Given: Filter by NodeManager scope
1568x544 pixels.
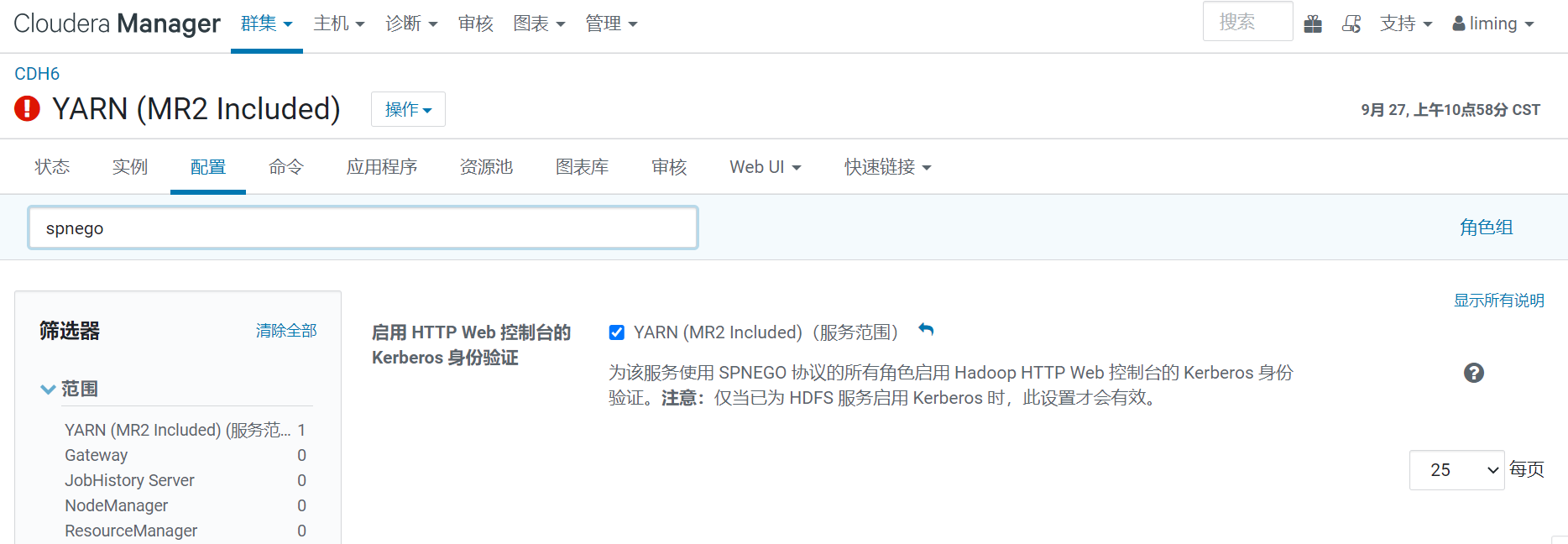Looking at the screenshot, I should point(185,505).
